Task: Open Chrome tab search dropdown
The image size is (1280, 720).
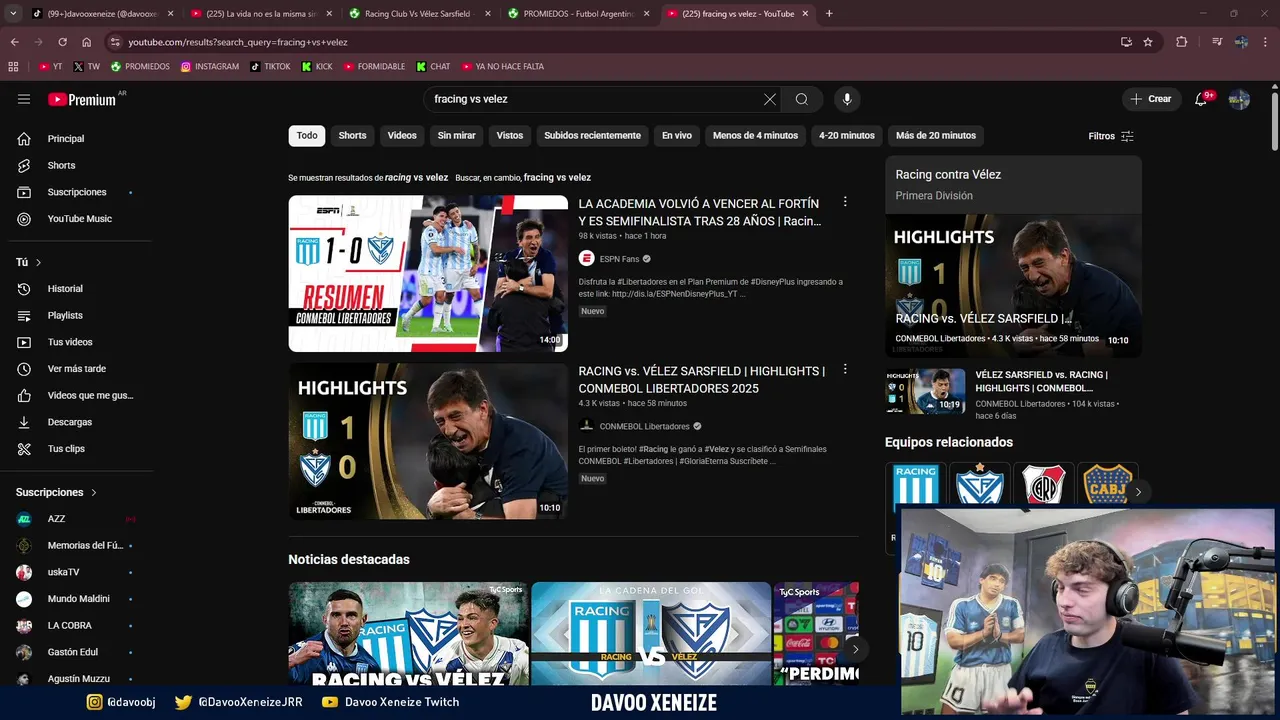Action: (x=13, y=14)
